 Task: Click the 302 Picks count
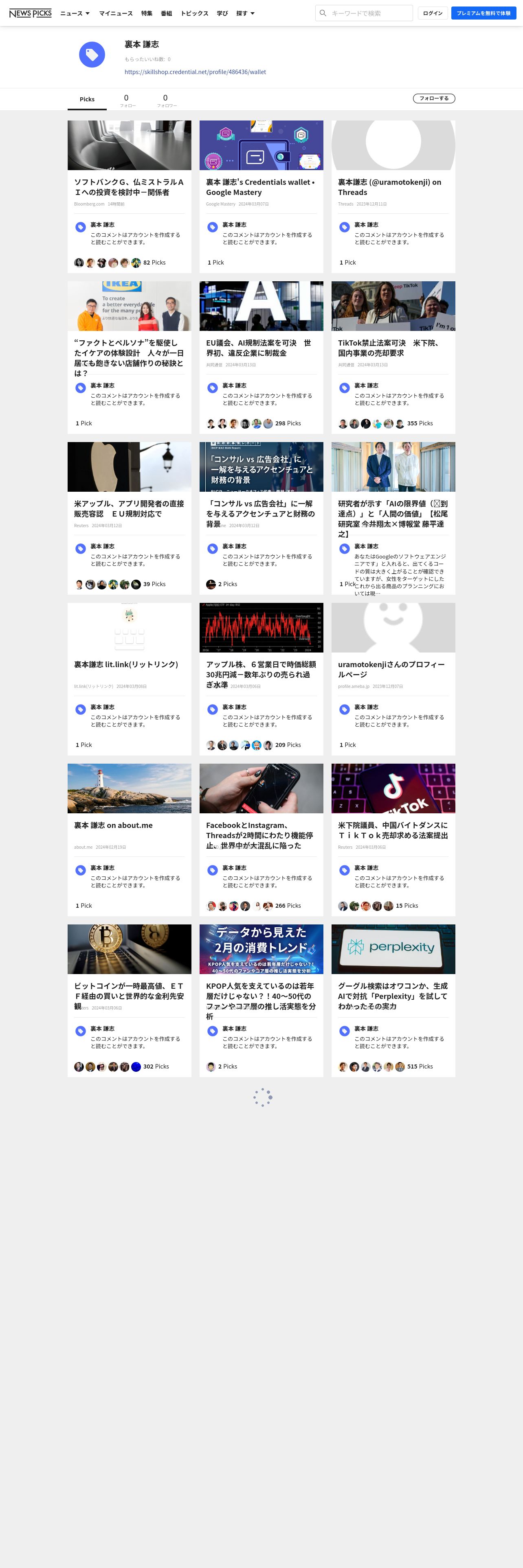click(x=156, y=1067)
